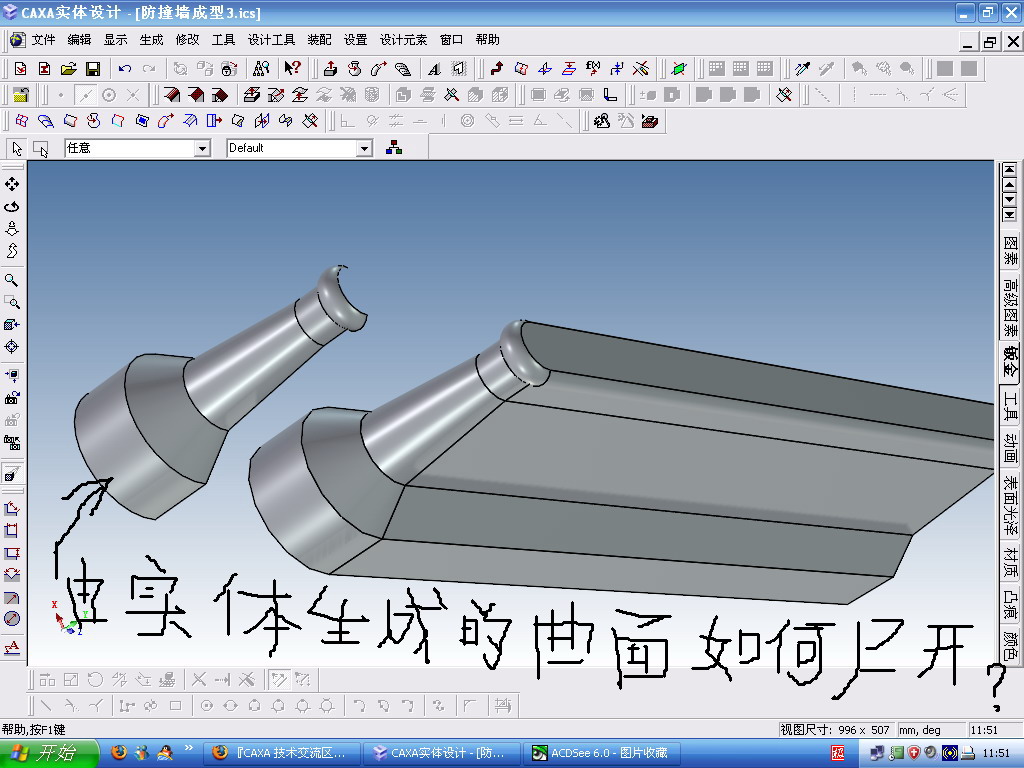Click the sheet metal bend L icon
Screen dimensions: 1024x768
pos(611,95)
